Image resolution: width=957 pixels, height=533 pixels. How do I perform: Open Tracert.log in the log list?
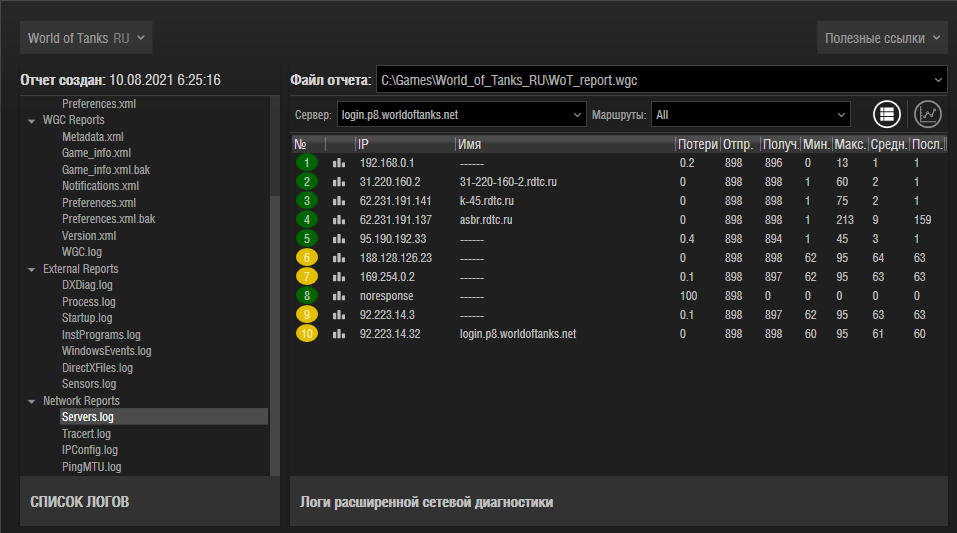tap(86, 434)
